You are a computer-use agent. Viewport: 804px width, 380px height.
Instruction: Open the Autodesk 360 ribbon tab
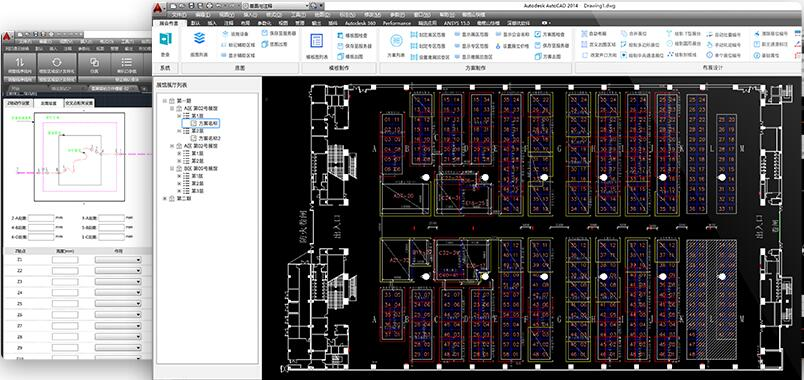tap(360, 23)
